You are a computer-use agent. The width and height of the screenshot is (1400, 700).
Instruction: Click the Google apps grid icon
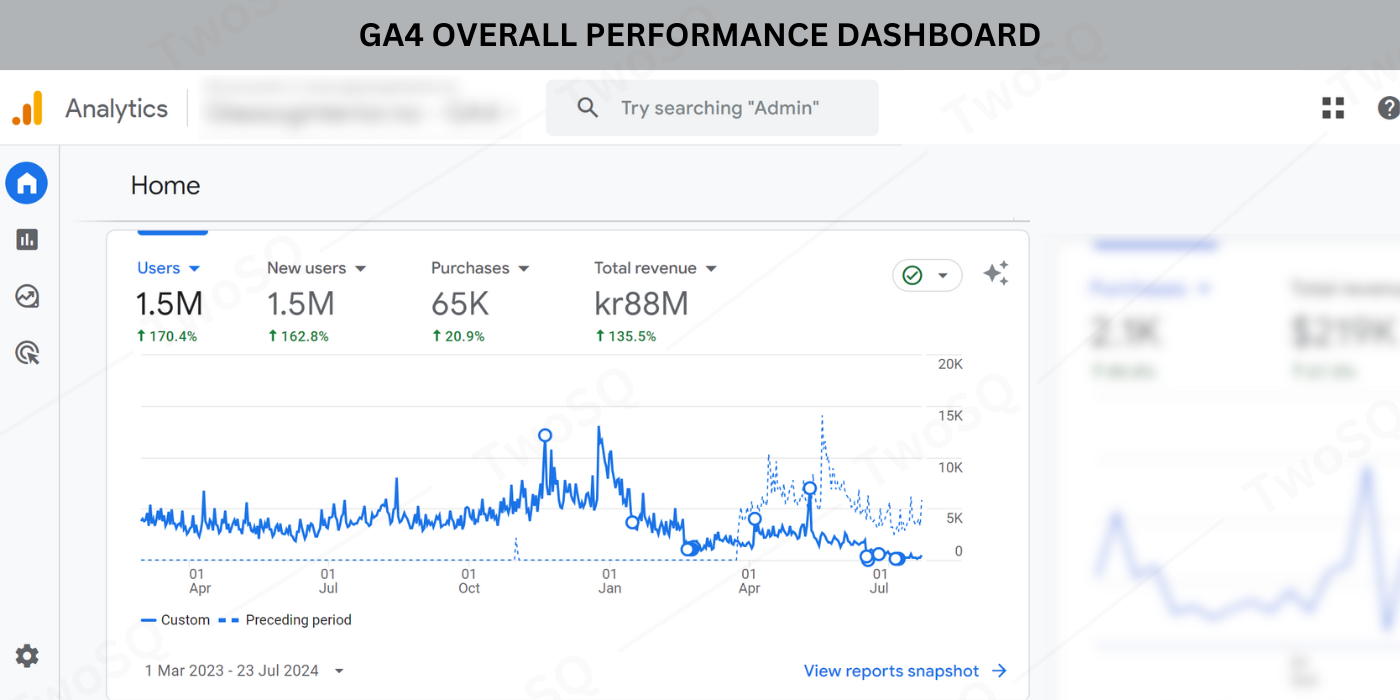(1333, 108)
